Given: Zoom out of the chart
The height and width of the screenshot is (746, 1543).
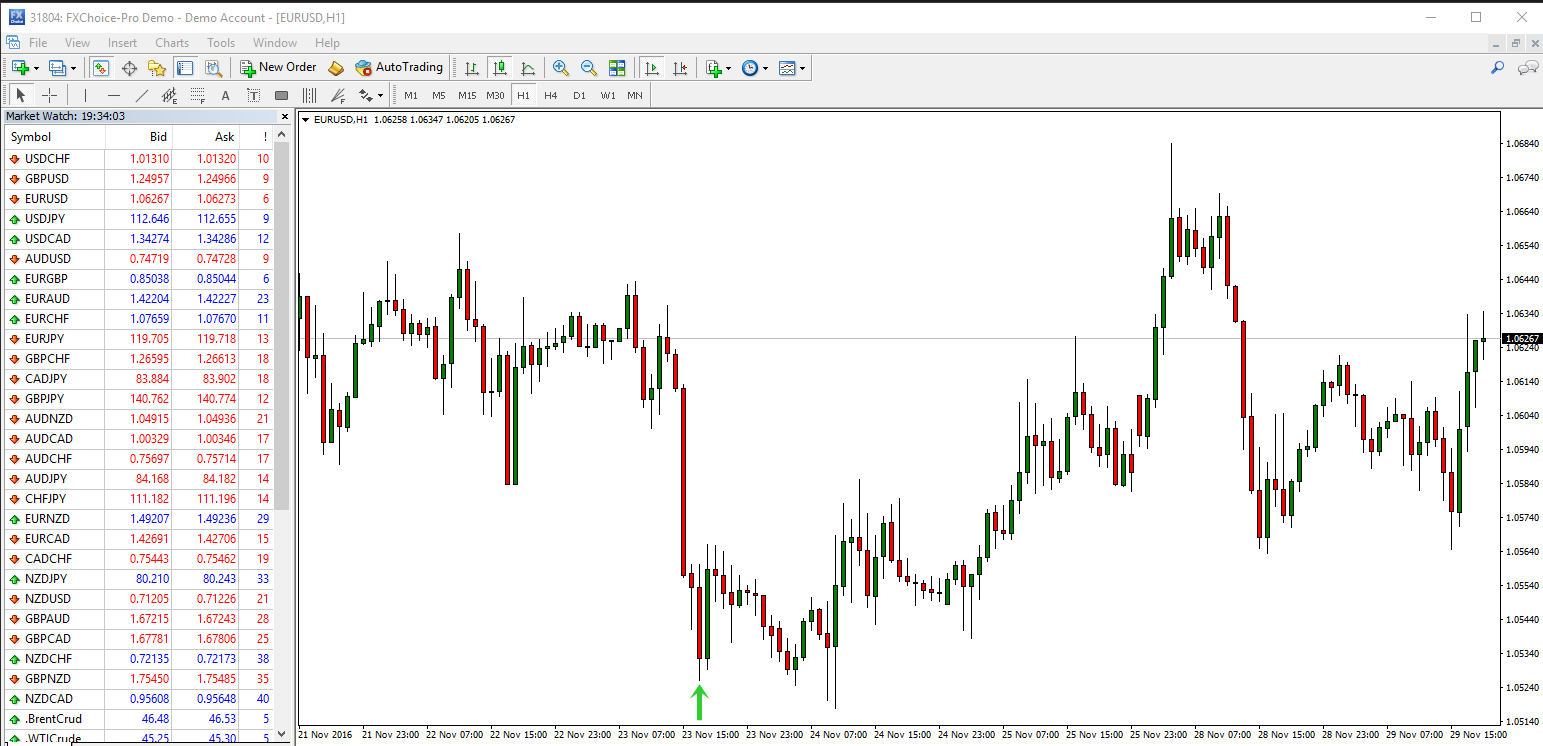Looking at the screenshot, I should click(589, 68).
